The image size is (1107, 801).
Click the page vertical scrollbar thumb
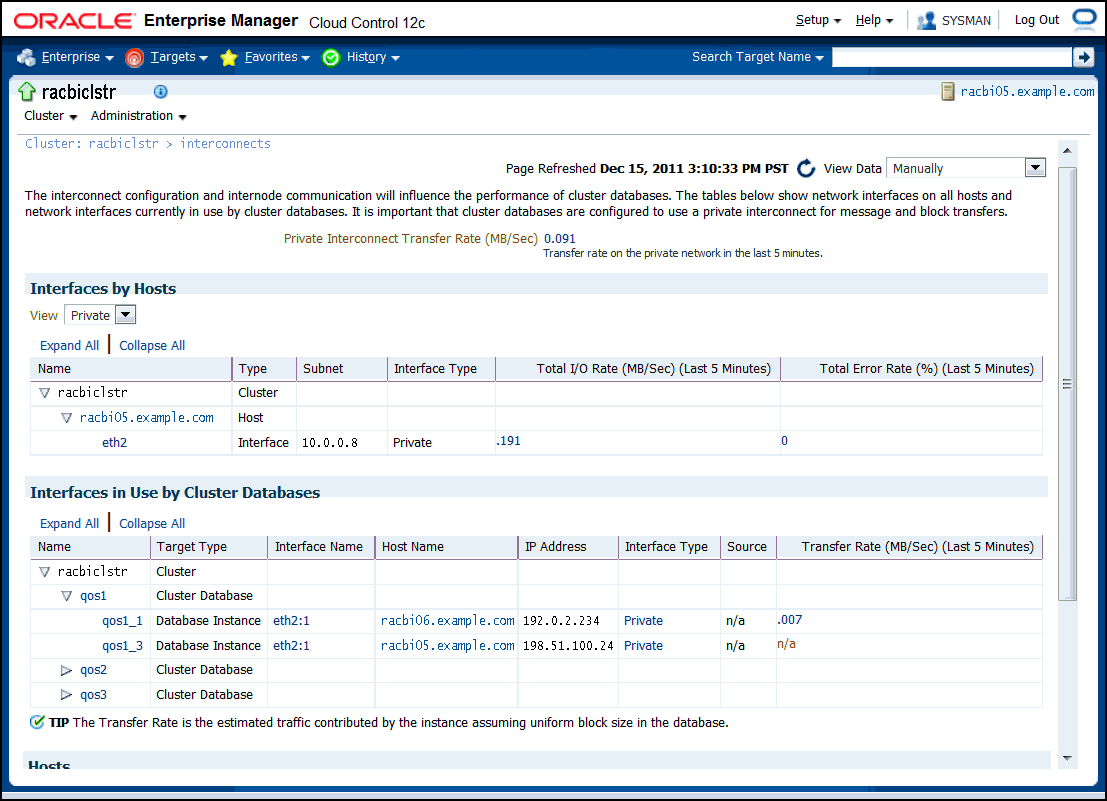[x=1067, y=384]
